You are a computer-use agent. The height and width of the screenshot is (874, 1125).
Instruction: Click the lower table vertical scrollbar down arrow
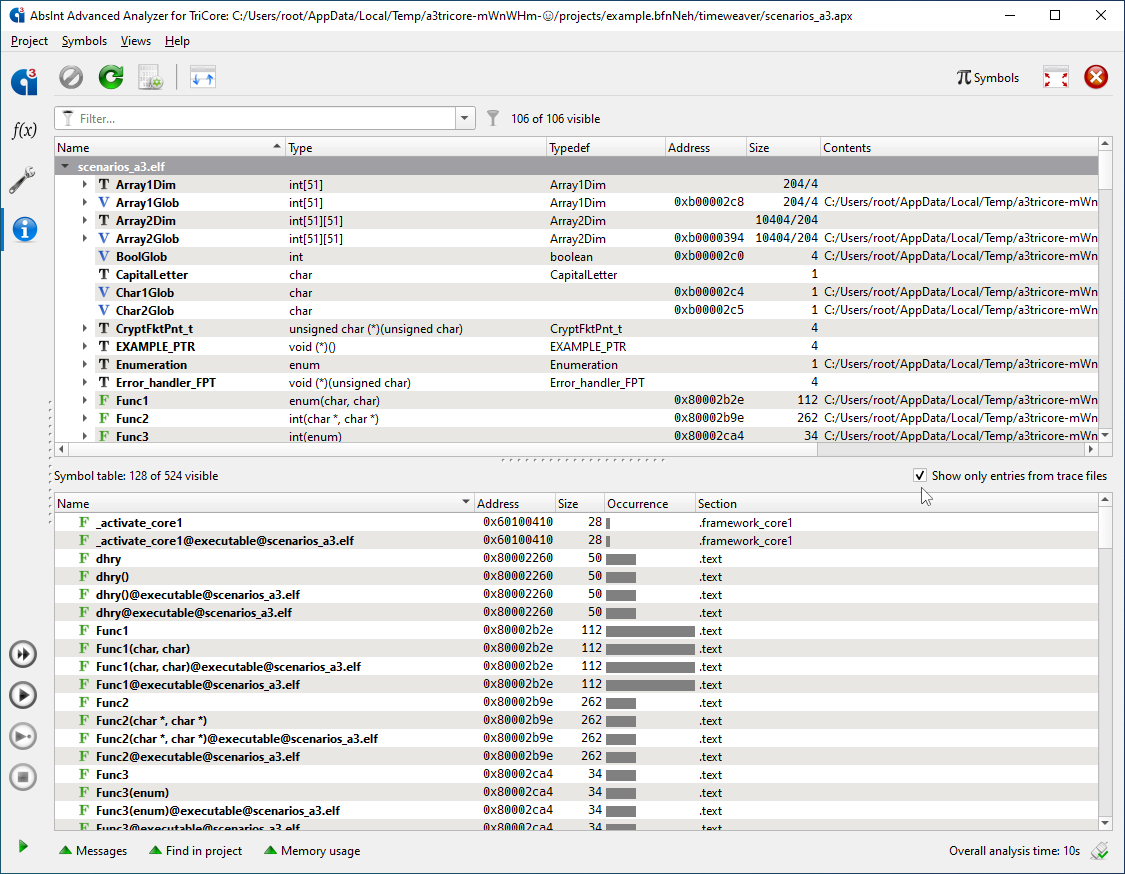(1105, 823)
